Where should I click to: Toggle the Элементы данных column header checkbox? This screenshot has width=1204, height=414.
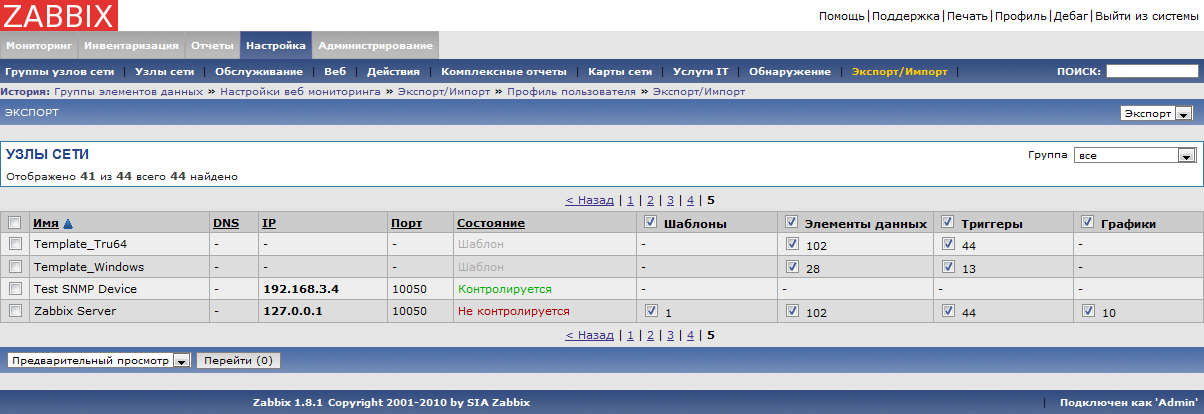792,222
